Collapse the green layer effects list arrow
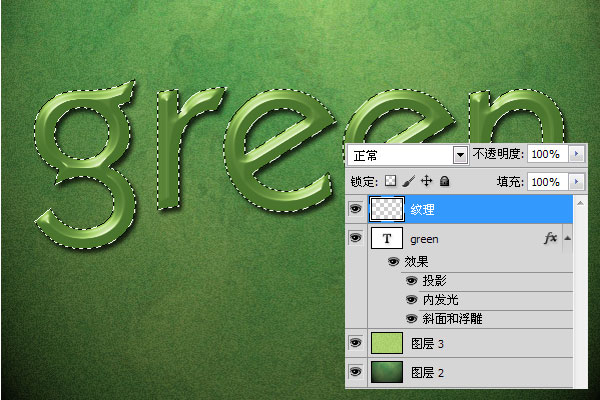Viewport: 600px width, 400px height. [x=568, y=239]
